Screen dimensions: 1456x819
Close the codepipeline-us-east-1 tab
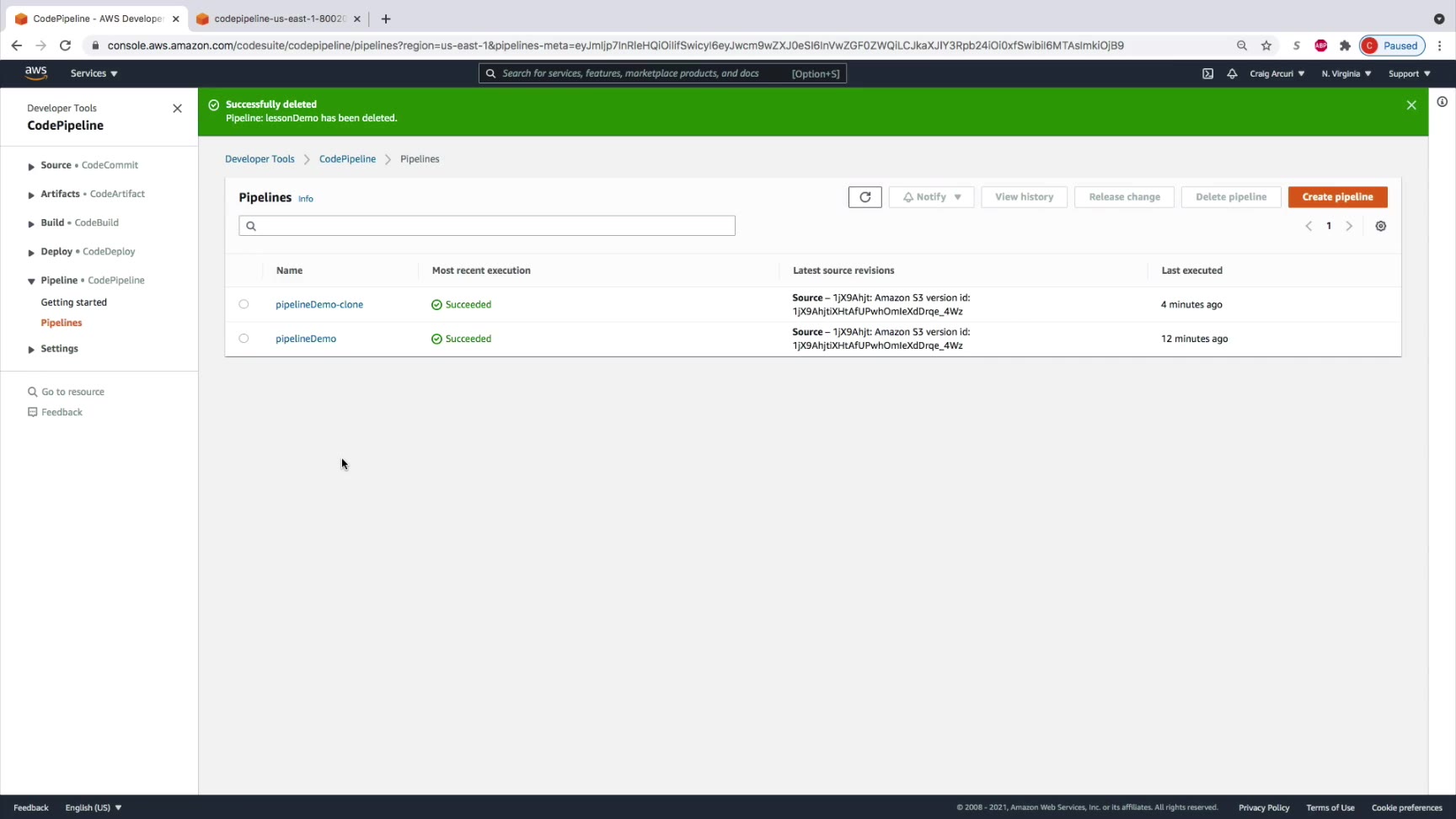[x=357, y=19]
